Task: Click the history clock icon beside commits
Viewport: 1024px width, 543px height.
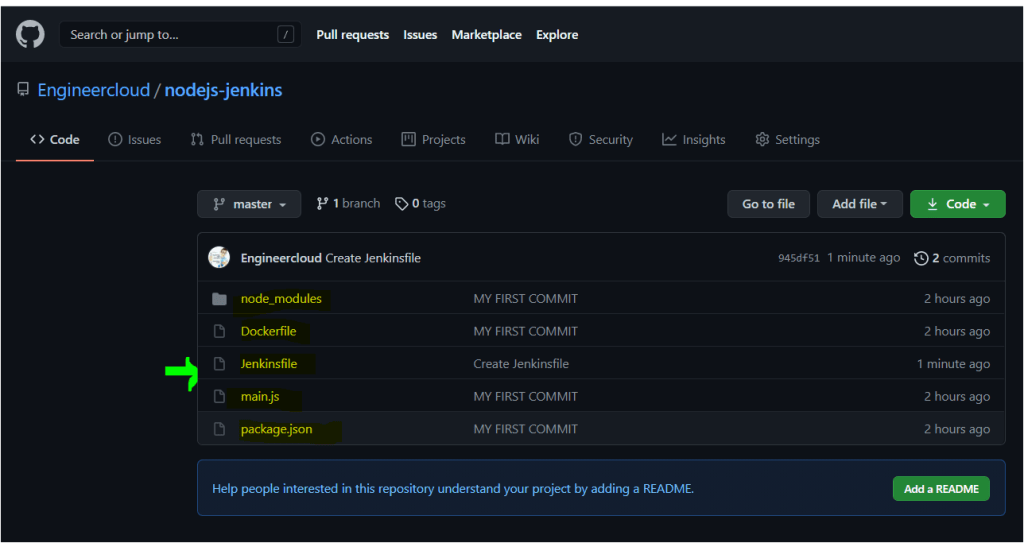Action: [x=921, y=258]
